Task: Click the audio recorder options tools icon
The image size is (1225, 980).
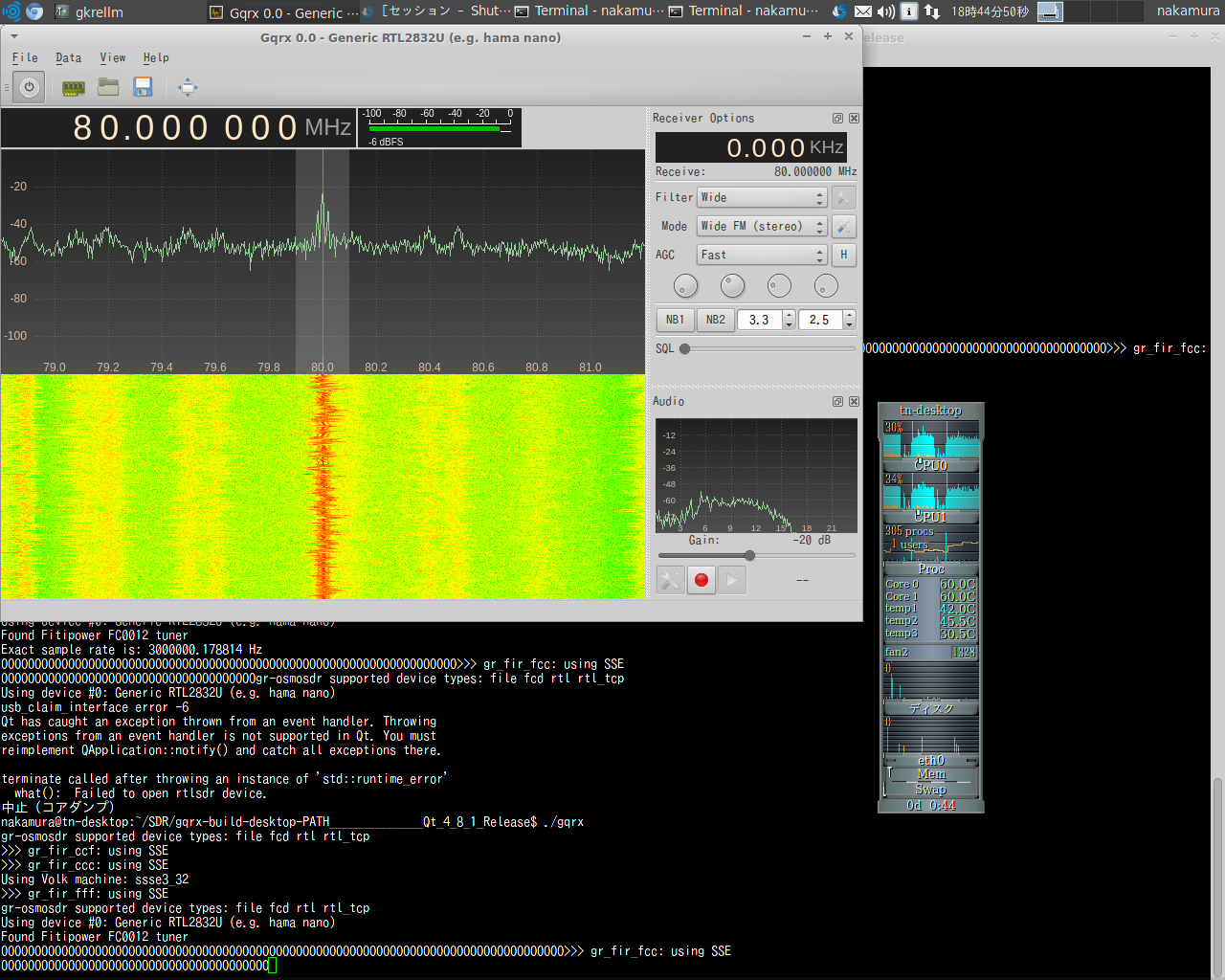Action: (670, 579)
